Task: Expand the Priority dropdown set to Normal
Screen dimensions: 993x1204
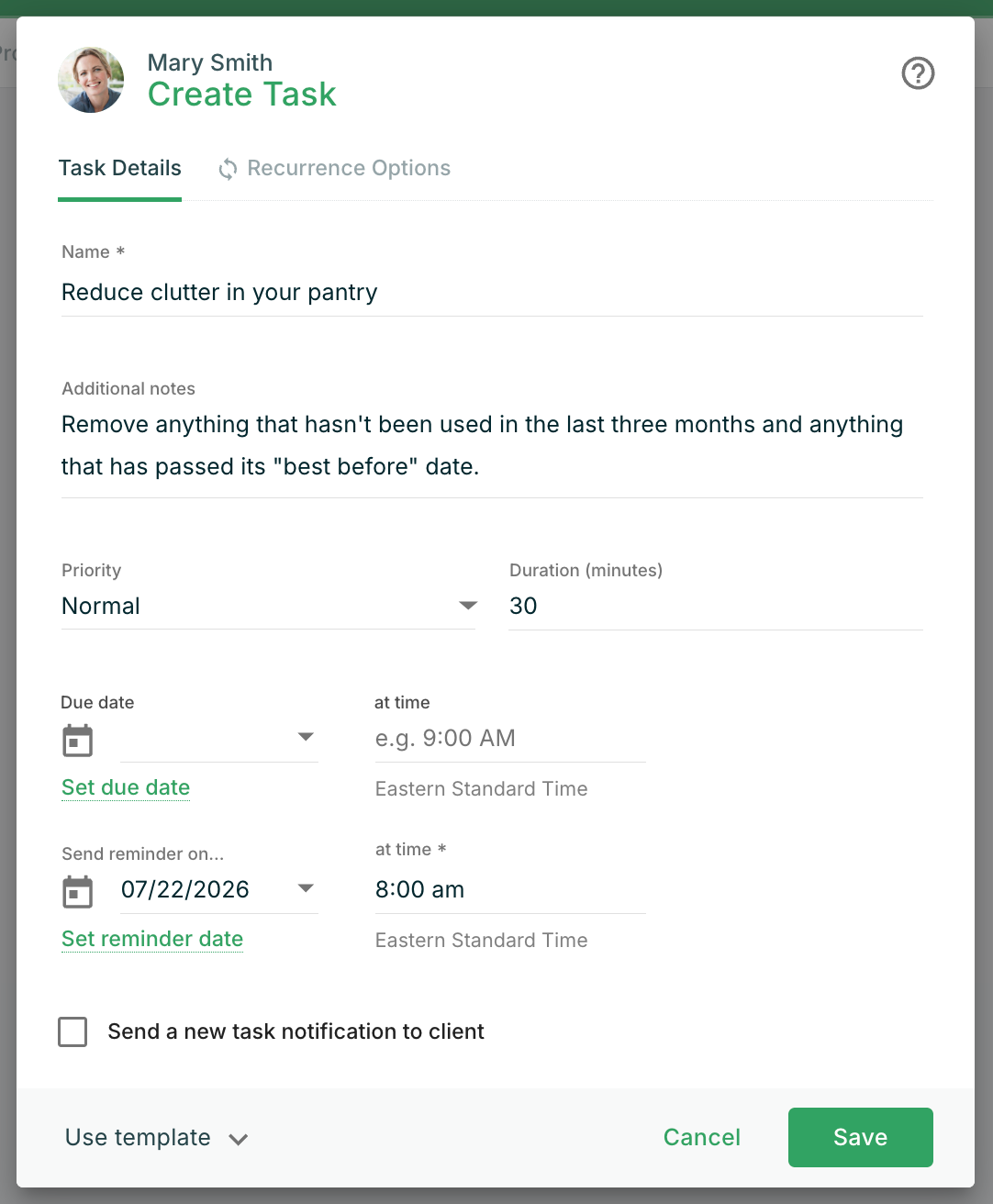Action: tap(269, 606)
